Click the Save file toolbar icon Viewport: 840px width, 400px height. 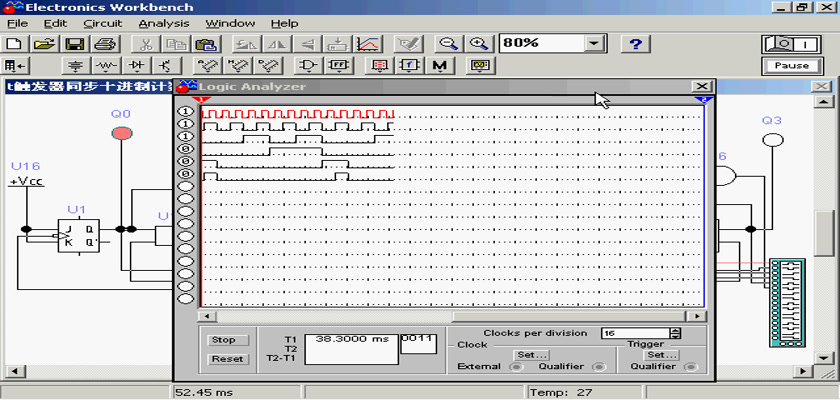coord(74,44)
